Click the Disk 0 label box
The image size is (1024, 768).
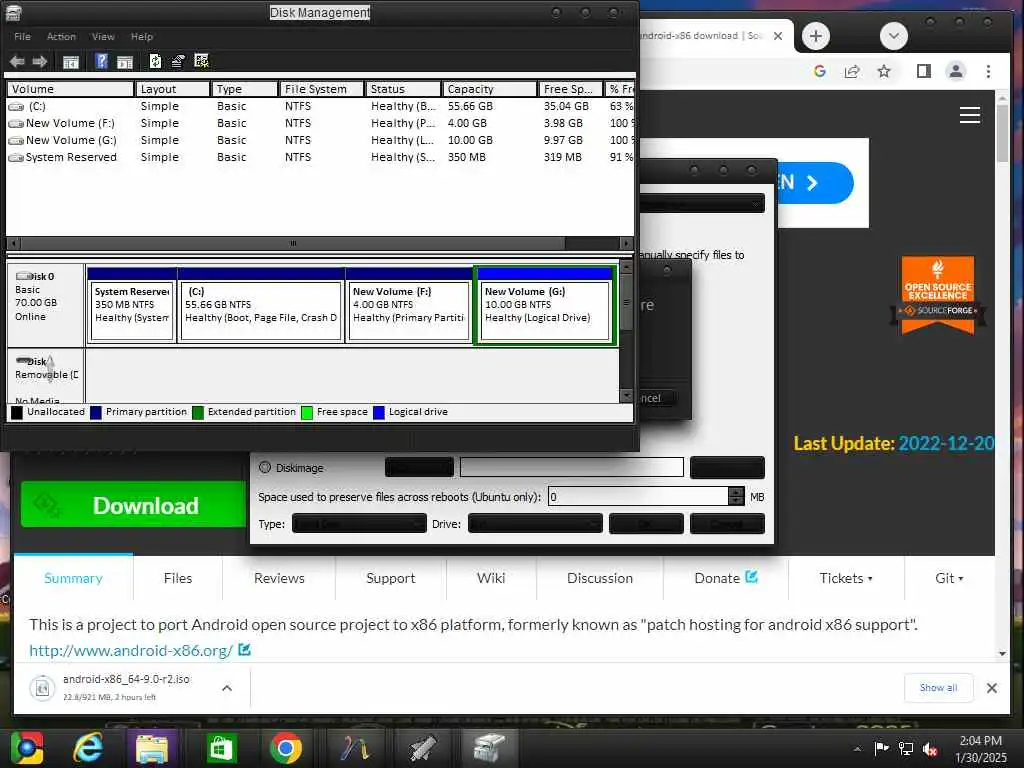tap(46, 305)
